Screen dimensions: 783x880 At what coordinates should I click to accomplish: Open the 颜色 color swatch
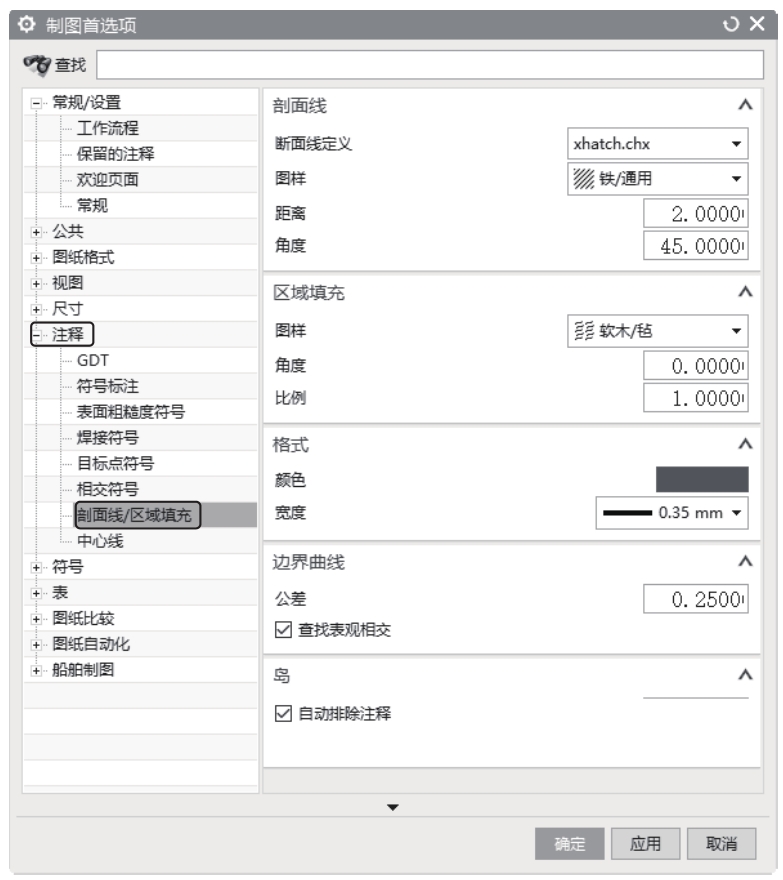click(702, 480)
